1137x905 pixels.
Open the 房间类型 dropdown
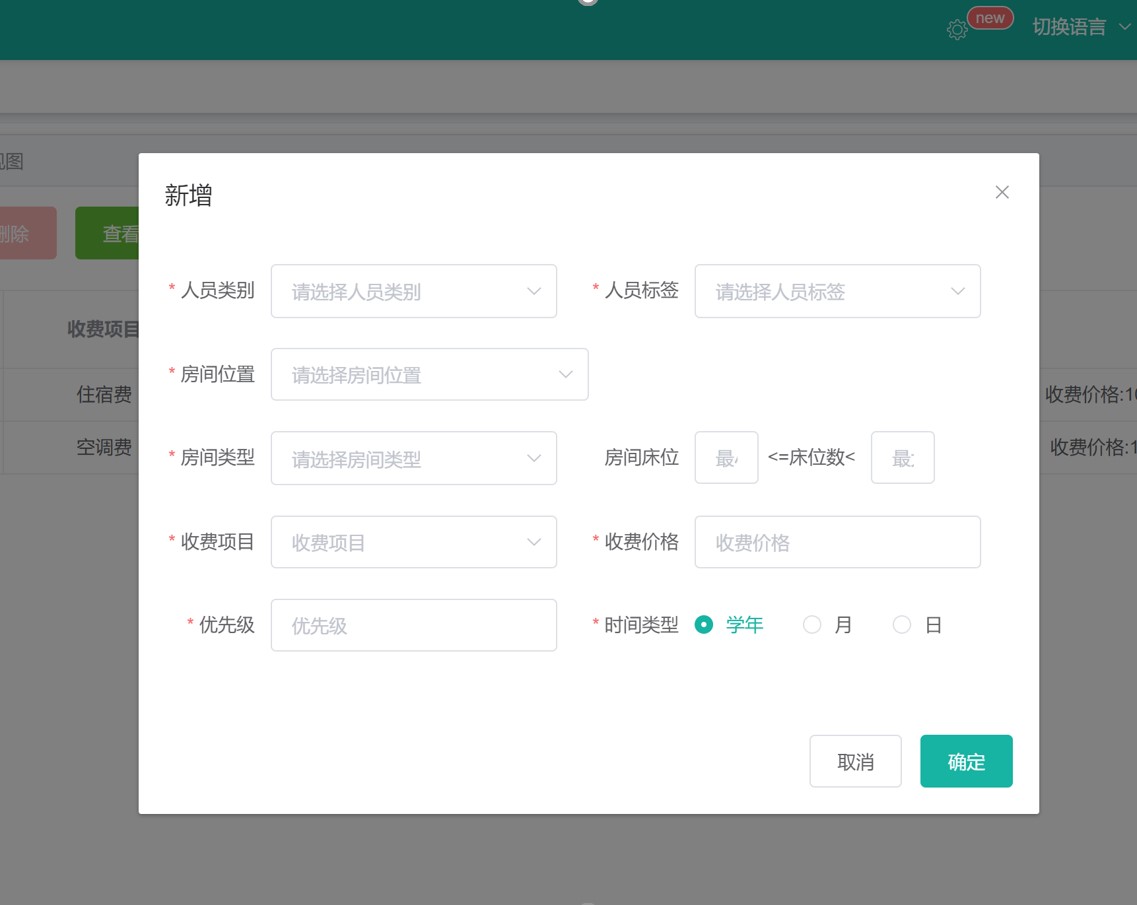(413, 459)
